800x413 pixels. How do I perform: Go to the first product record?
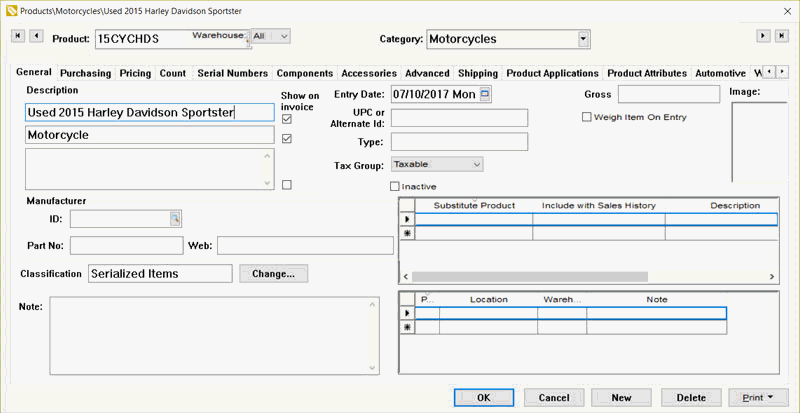pos(17,36)
